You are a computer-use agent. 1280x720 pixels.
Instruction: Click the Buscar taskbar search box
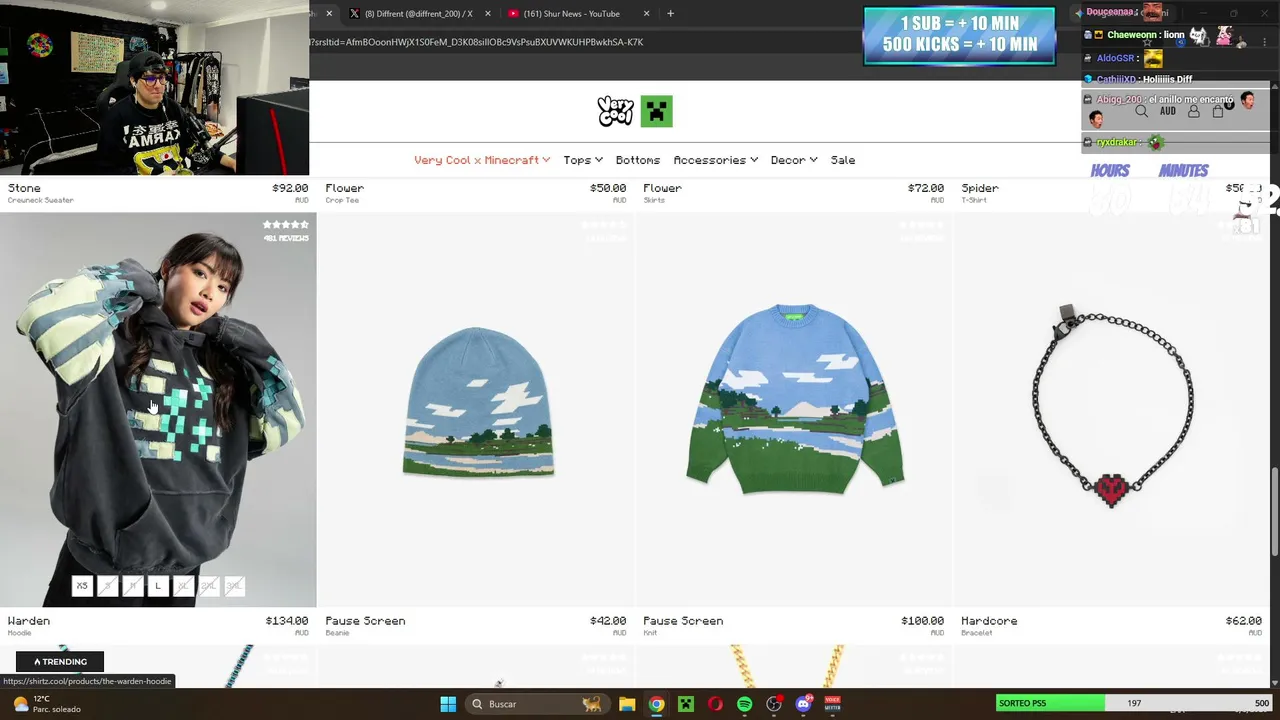(537, 704)
